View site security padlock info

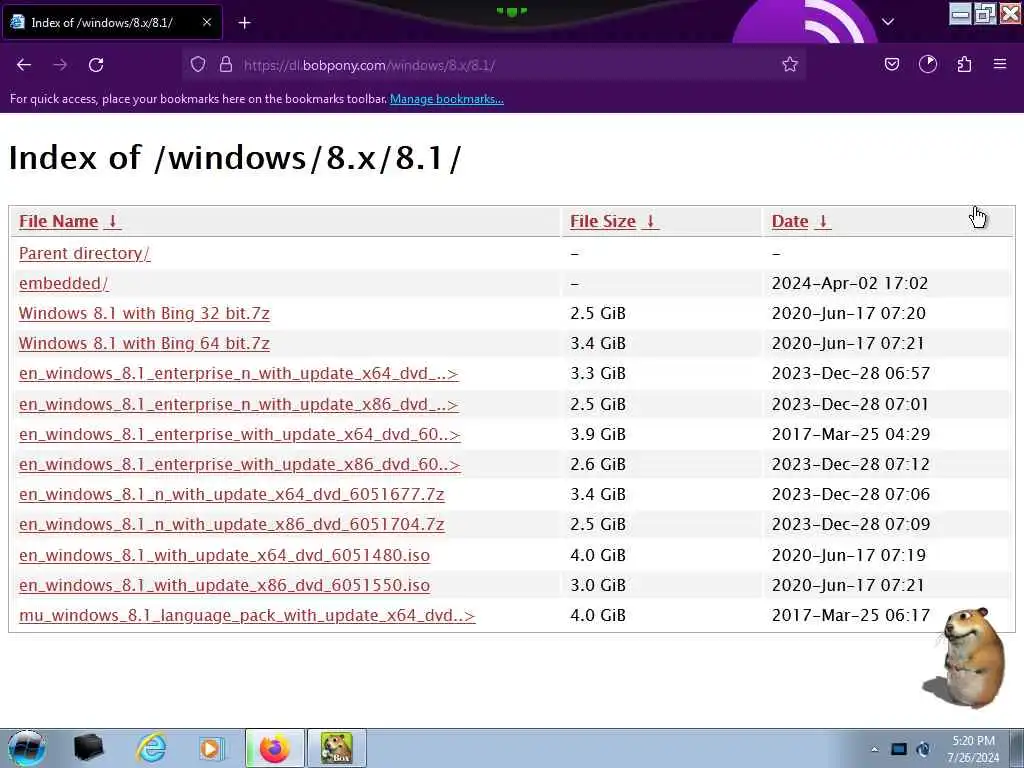pos(226,65)
